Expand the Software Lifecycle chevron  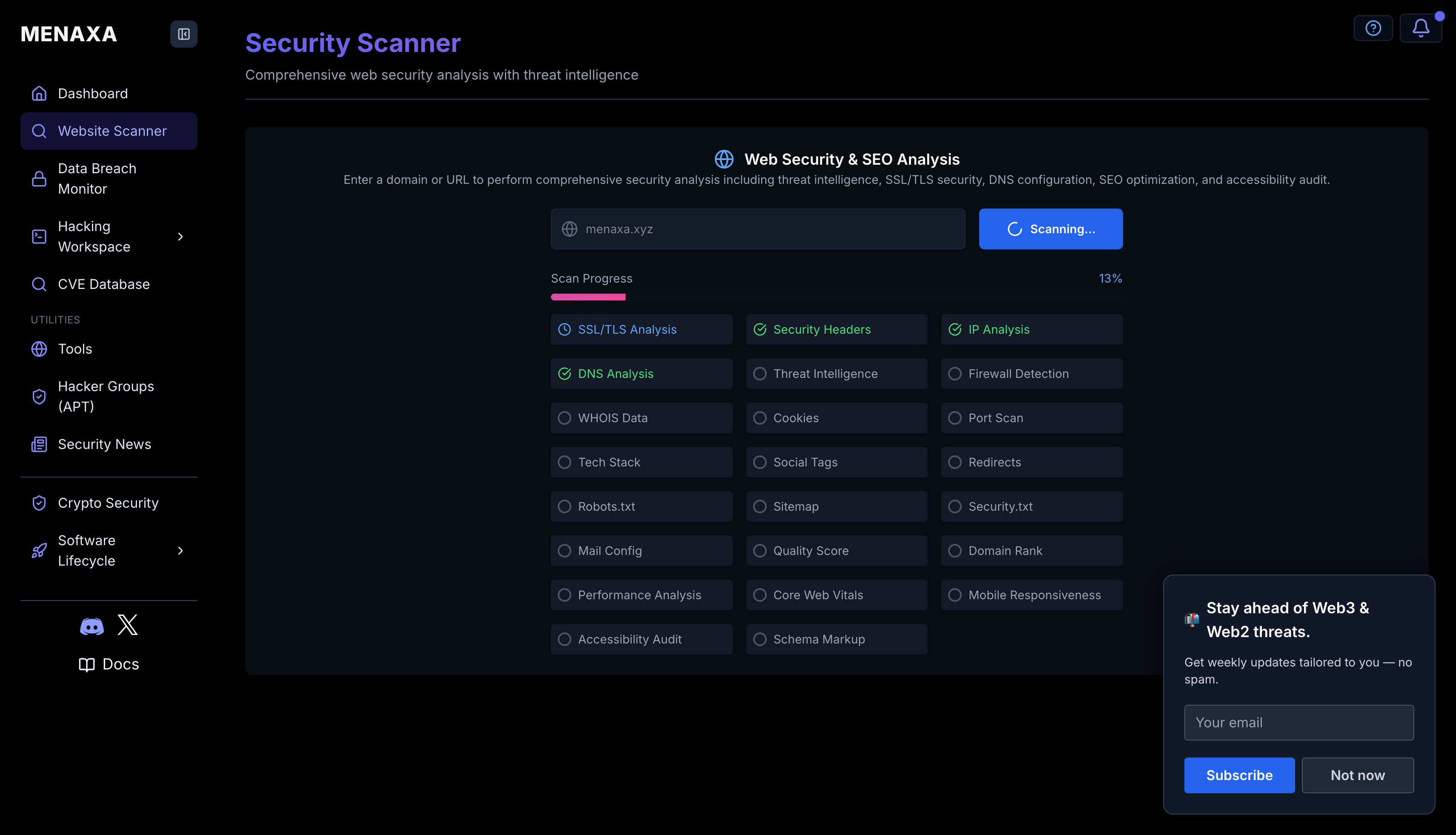click(180, 551)
